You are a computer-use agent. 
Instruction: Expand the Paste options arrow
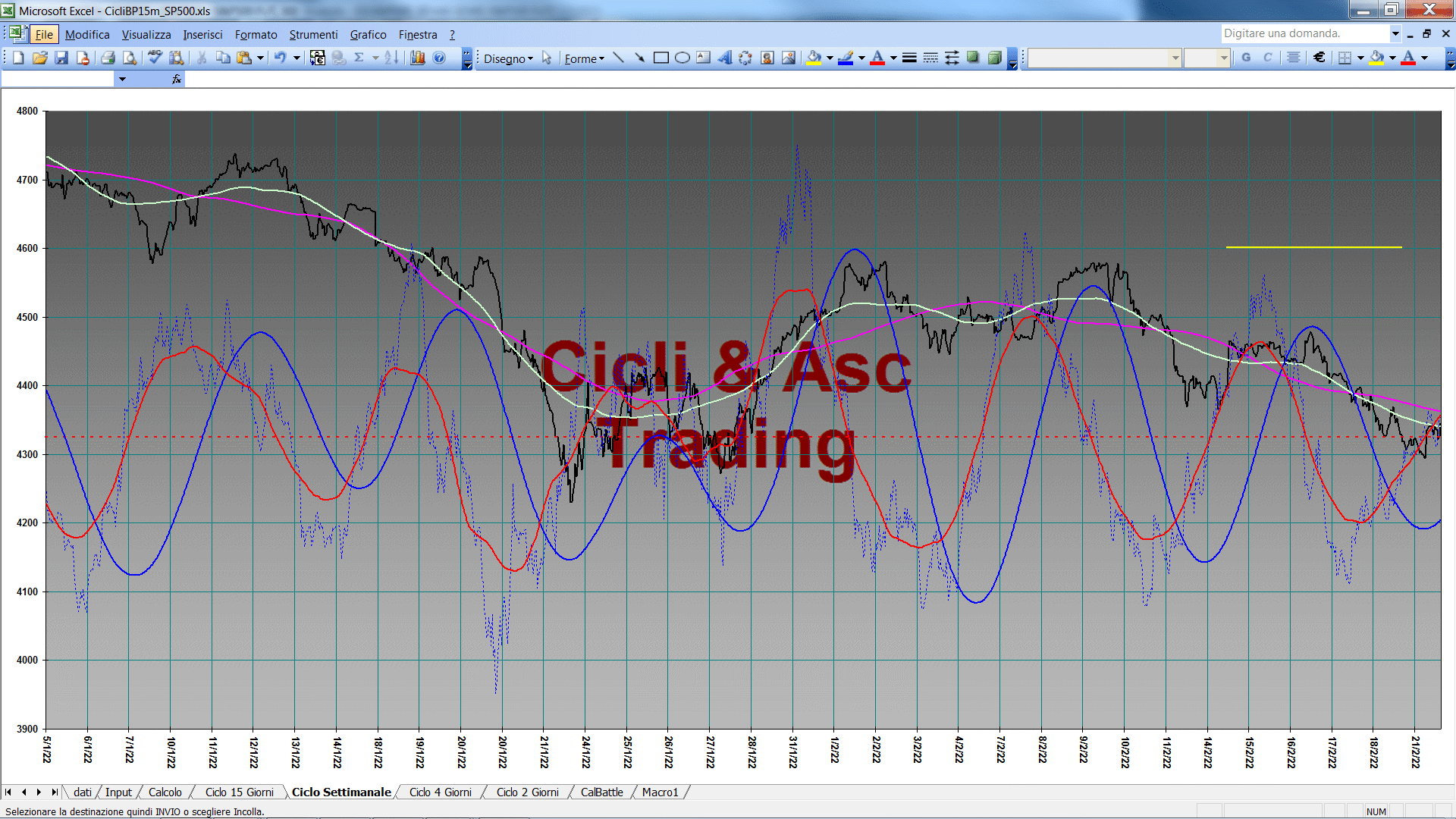[x=260, y=58]
